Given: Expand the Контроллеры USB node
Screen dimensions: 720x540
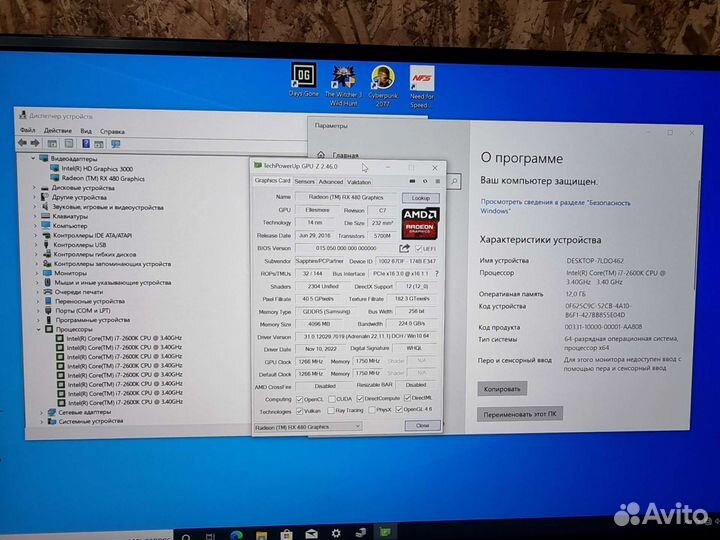Looking at the screenshot, I should click(x=36, y=245).
